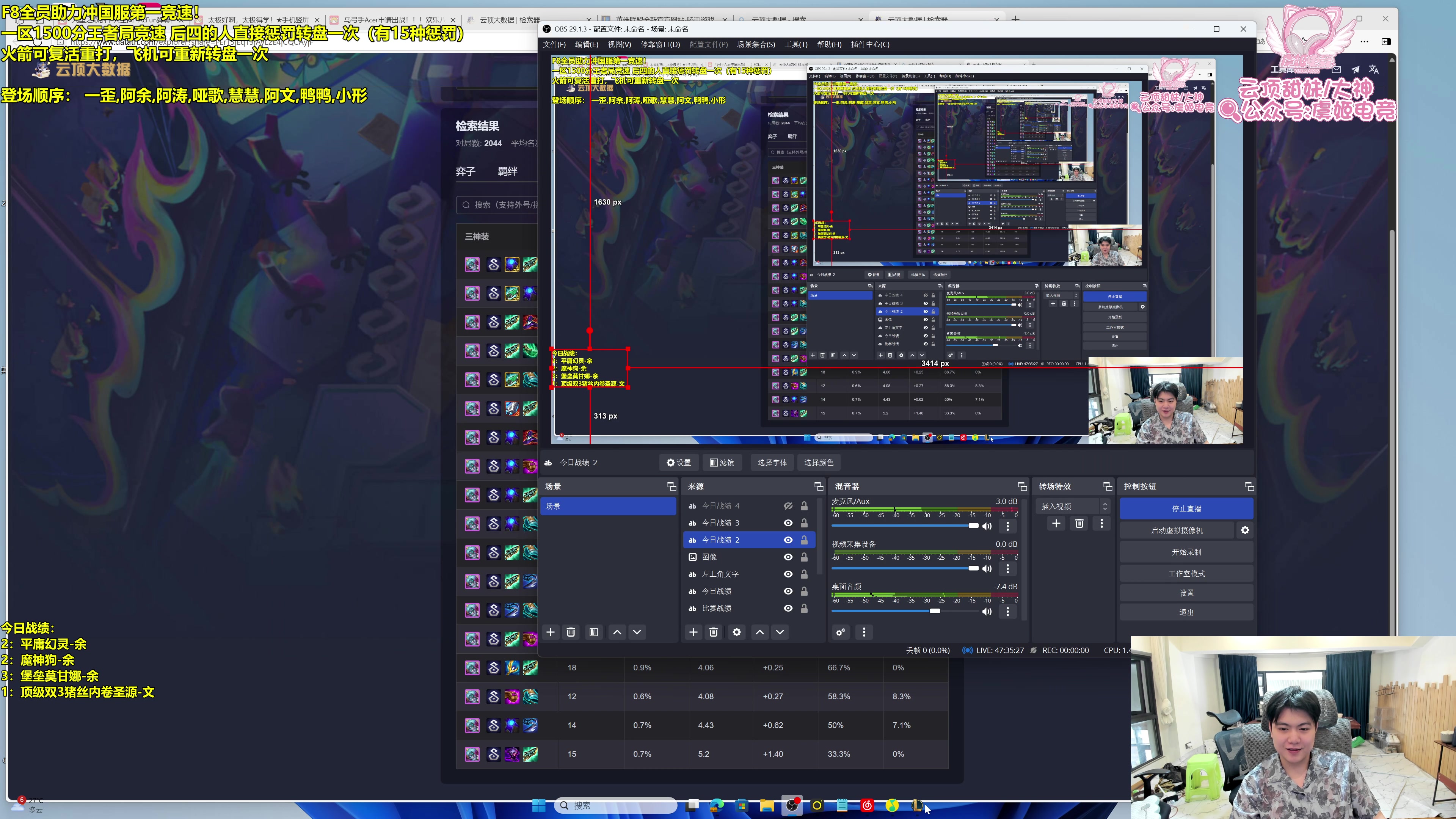The width and height of the screenshot is (1456, 819).
Task: Click the 退出 button in controls
Action: pos(1186,612)
